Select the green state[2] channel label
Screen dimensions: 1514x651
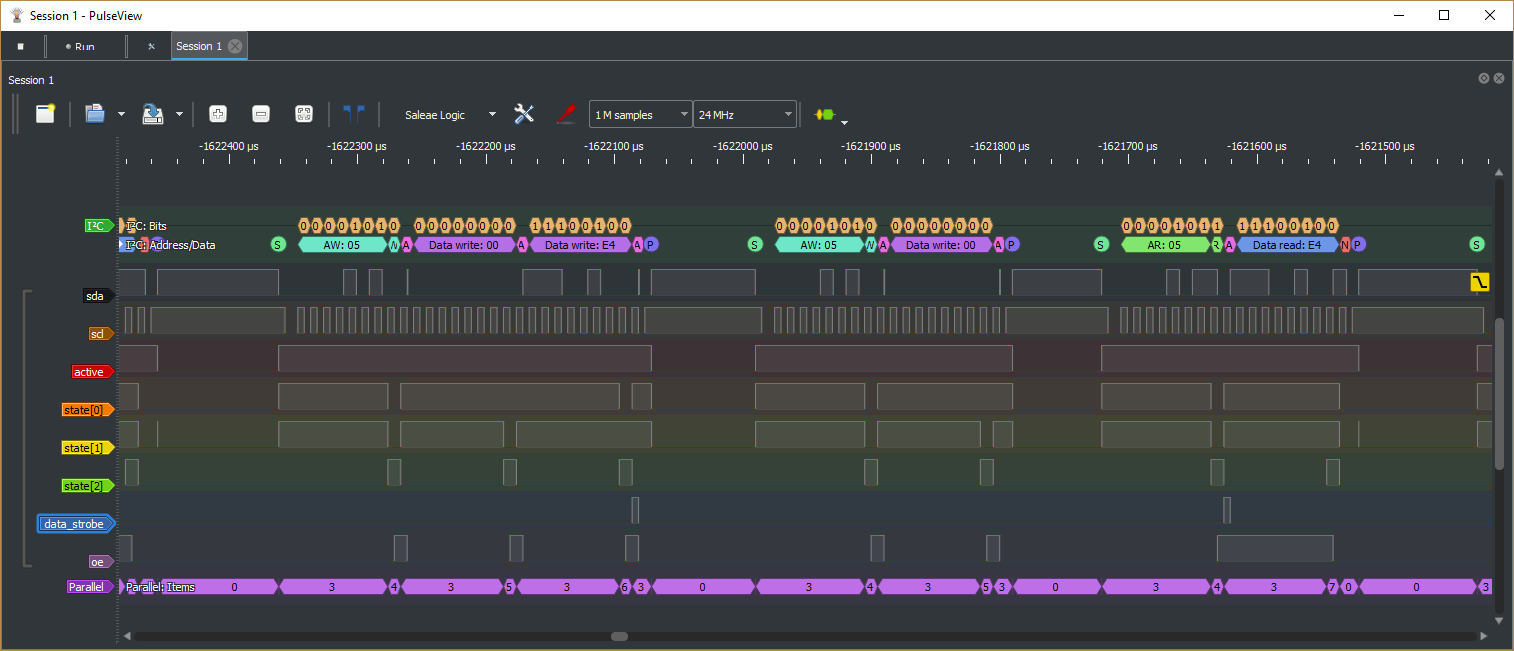point(88,486)
